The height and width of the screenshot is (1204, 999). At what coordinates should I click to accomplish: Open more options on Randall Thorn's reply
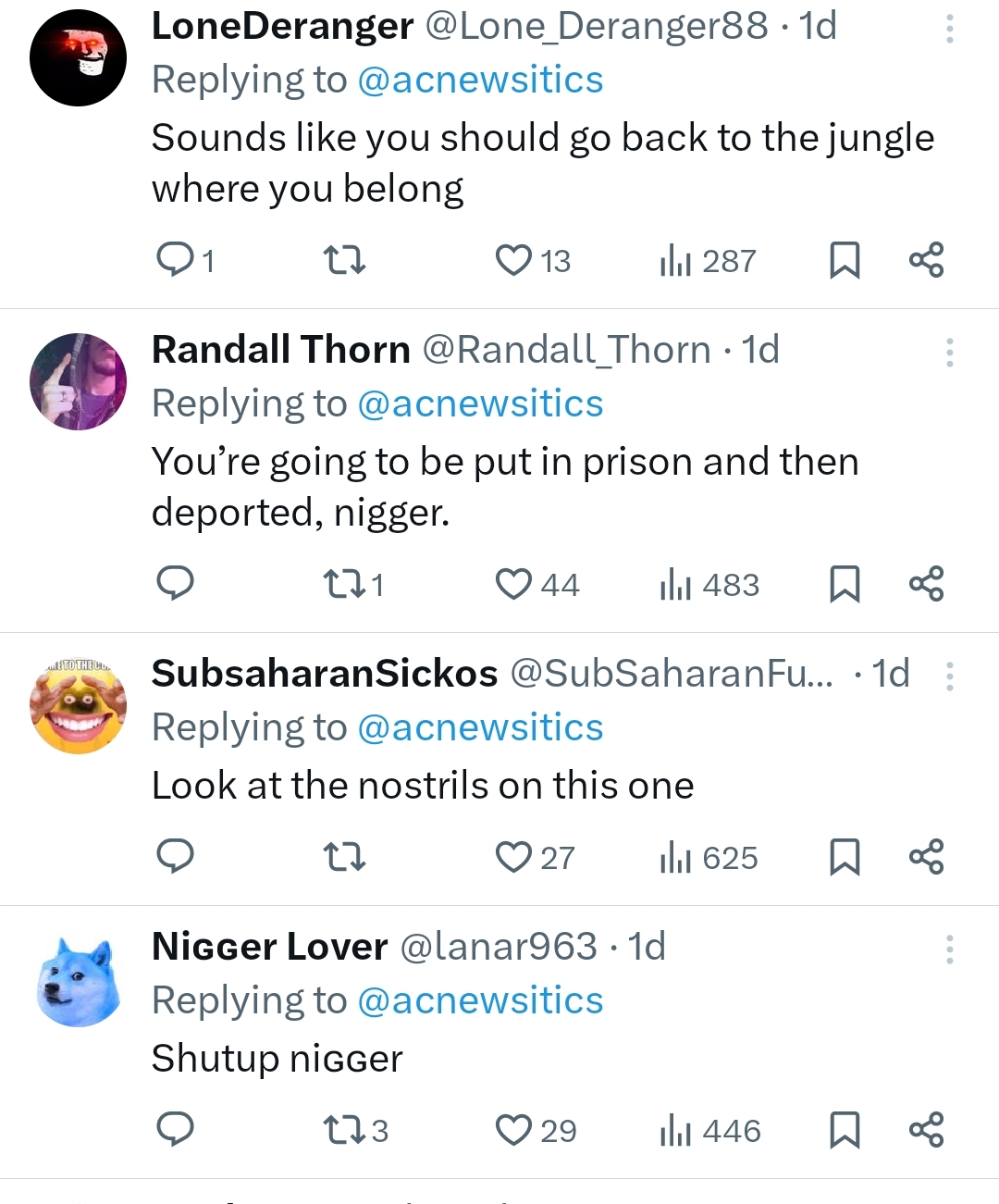949,353
